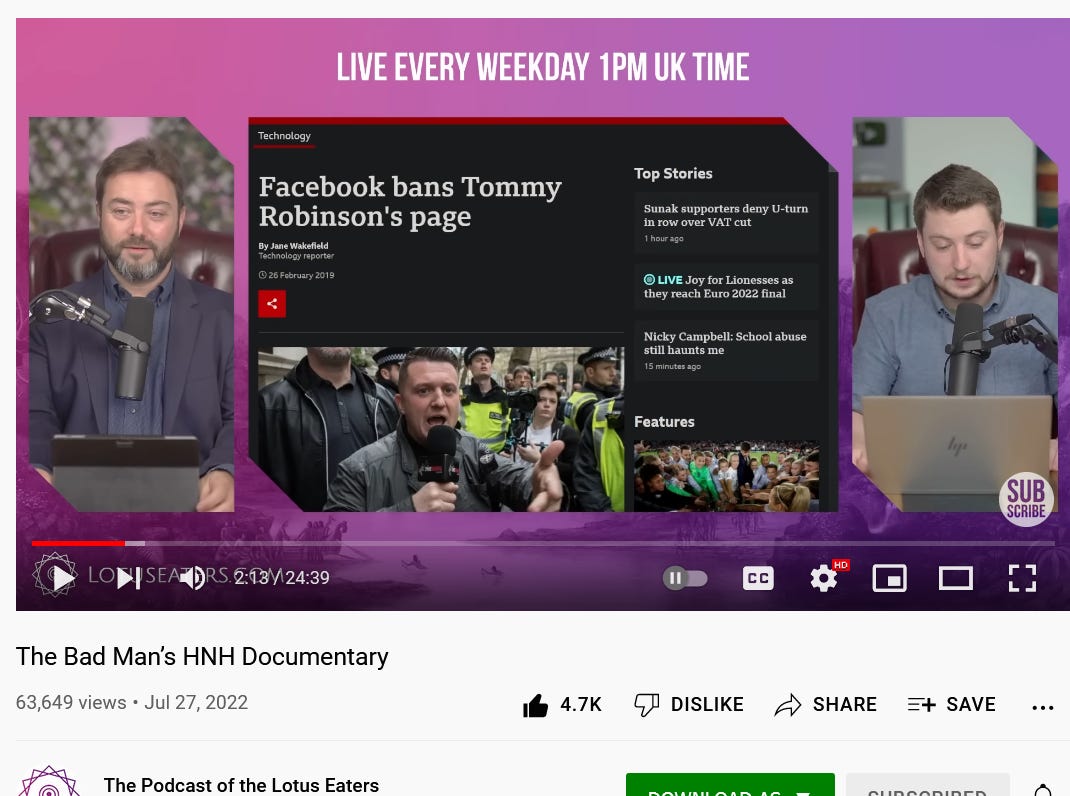1070x796 pixels.
Task: Turn on closed captions
Action: click(x=757, y=578)
